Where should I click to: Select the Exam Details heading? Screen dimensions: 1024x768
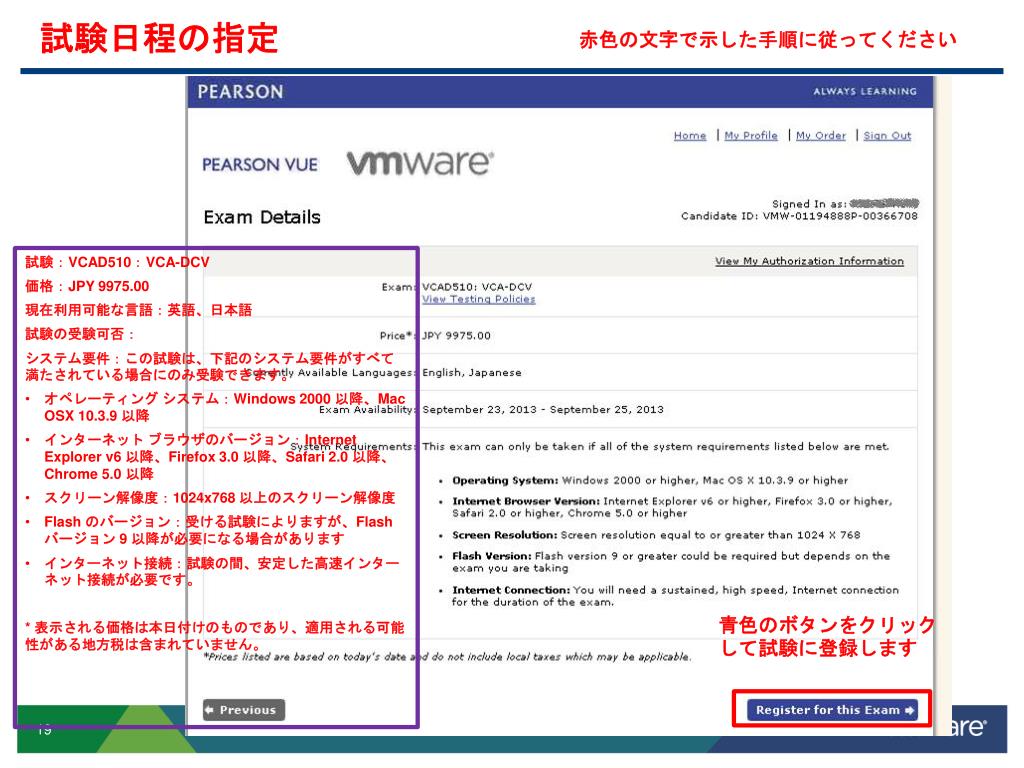[262, 217]
